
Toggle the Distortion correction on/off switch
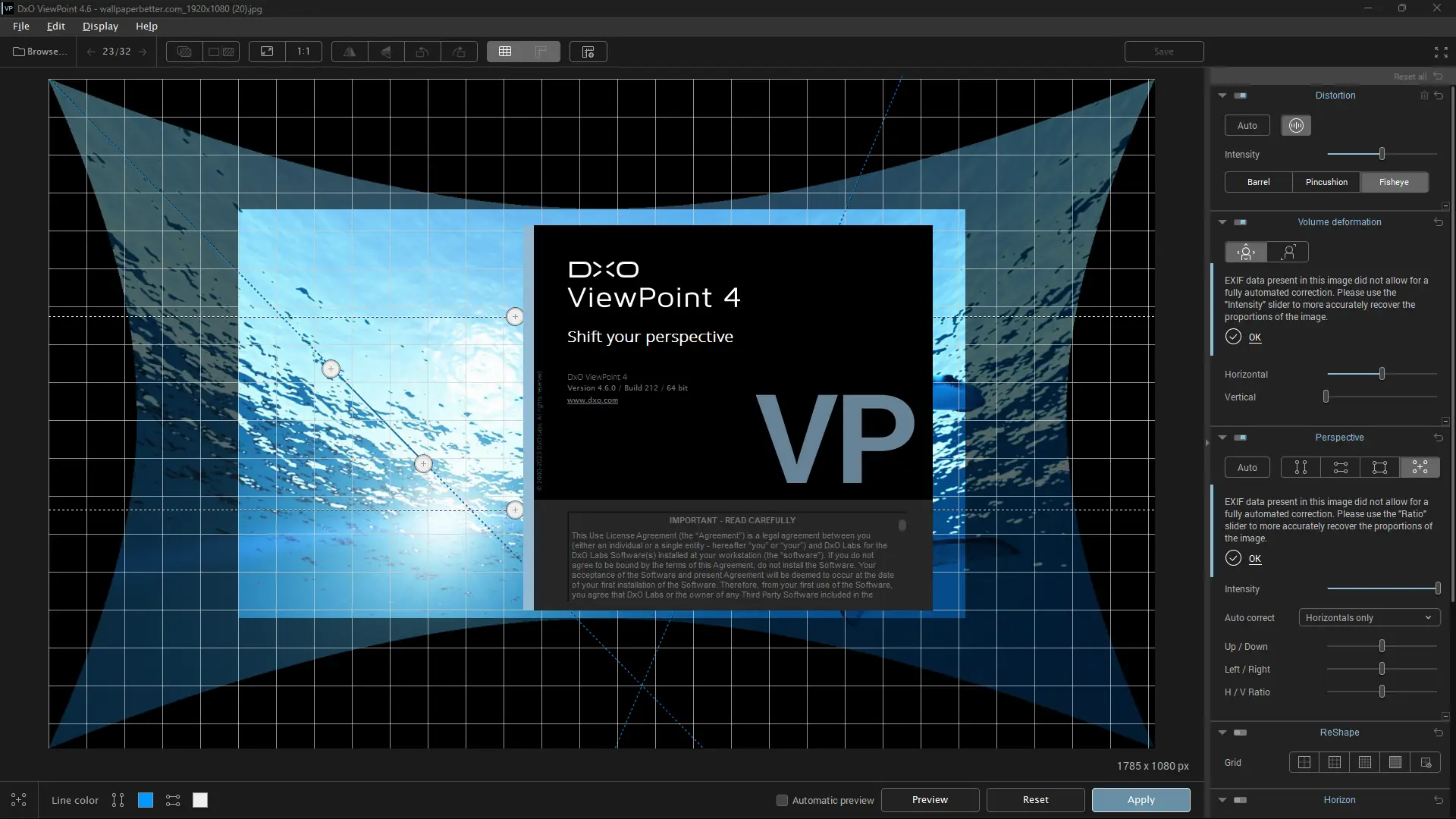pos(1241,96)
